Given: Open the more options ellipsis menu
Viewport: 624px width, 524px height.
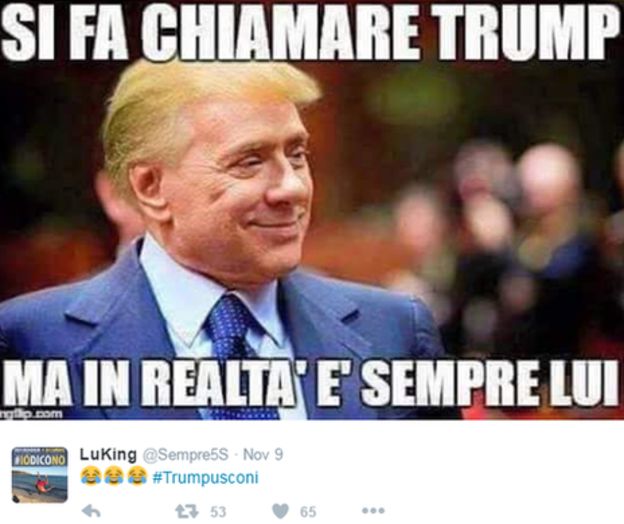Looking at the screenshot, I should pos(373,510).
